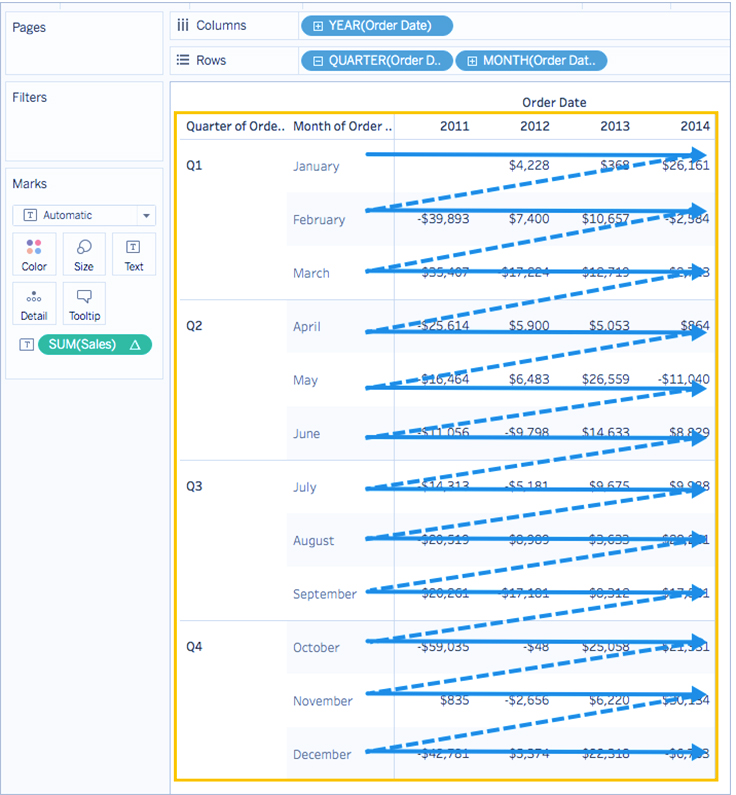Collapse the QUARTER(Order Date) pill minus icon
Viewport: 736px width, 795px height.
click(x=318, y=61)
